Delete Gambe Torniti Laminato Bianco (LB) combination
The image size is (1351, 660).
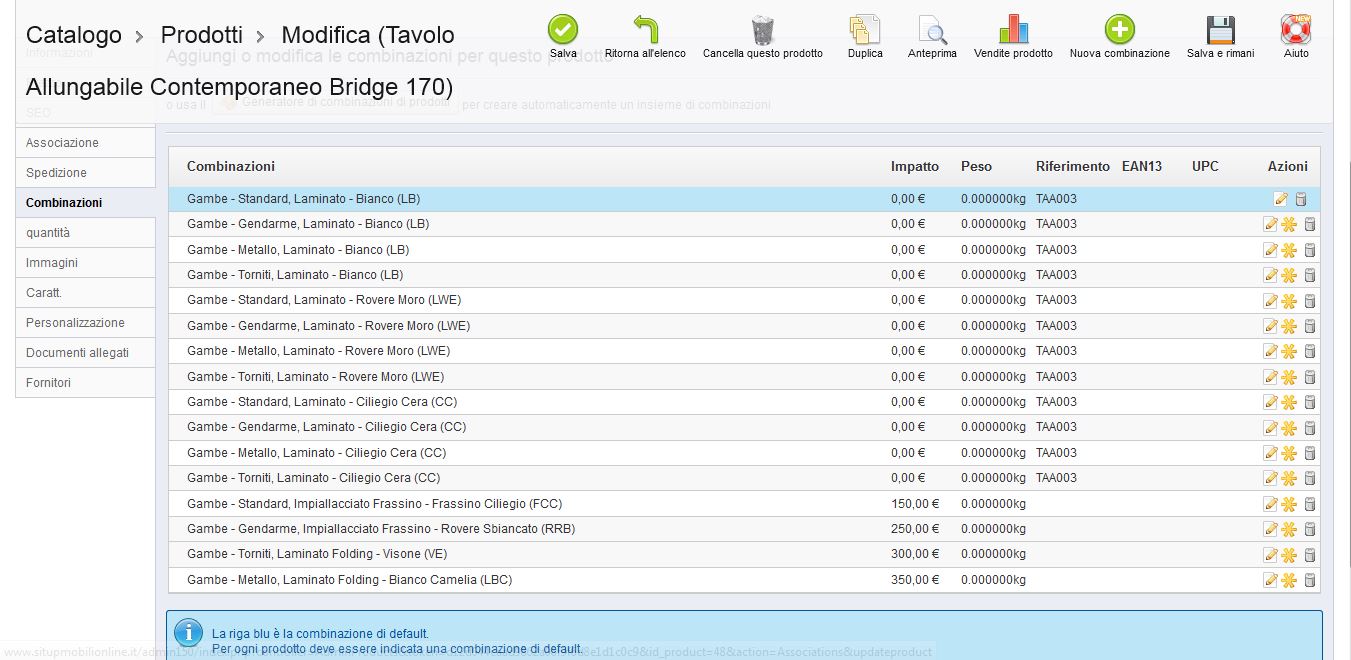click(1310, 275)
